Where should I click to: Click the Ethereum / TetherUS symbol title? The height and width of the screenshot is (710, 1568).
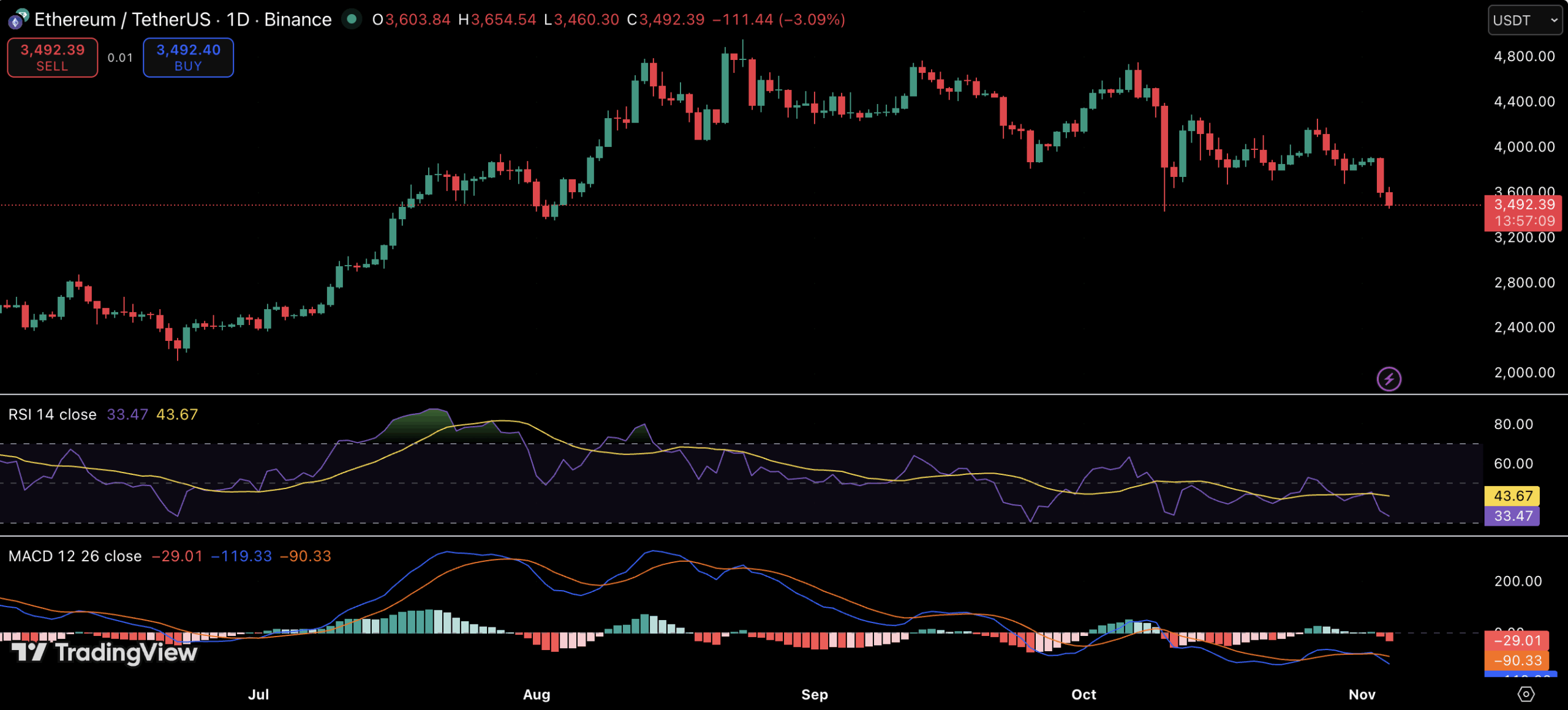pyautogui.click(x=123, y=20)
